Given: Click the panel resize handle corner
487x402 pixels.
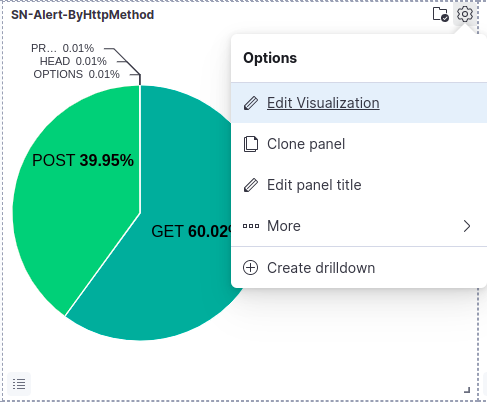Looking at the screenshot, I should 467,390.
